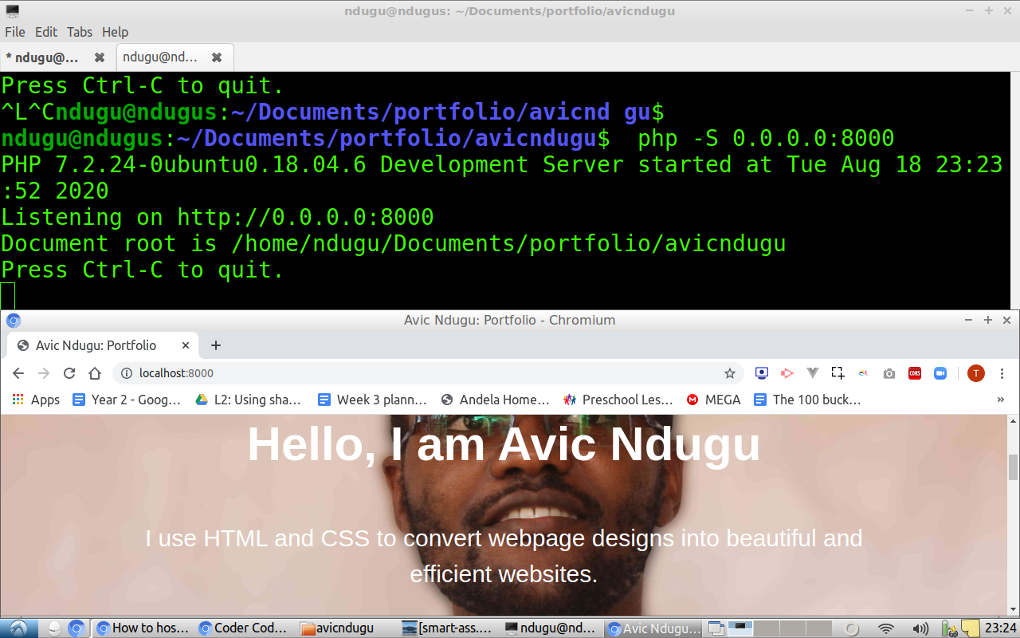Image resolution: width=1020 pixels, height=638 pixels.
Task: Open the CORS extension icon
Action: coord(914,372)
